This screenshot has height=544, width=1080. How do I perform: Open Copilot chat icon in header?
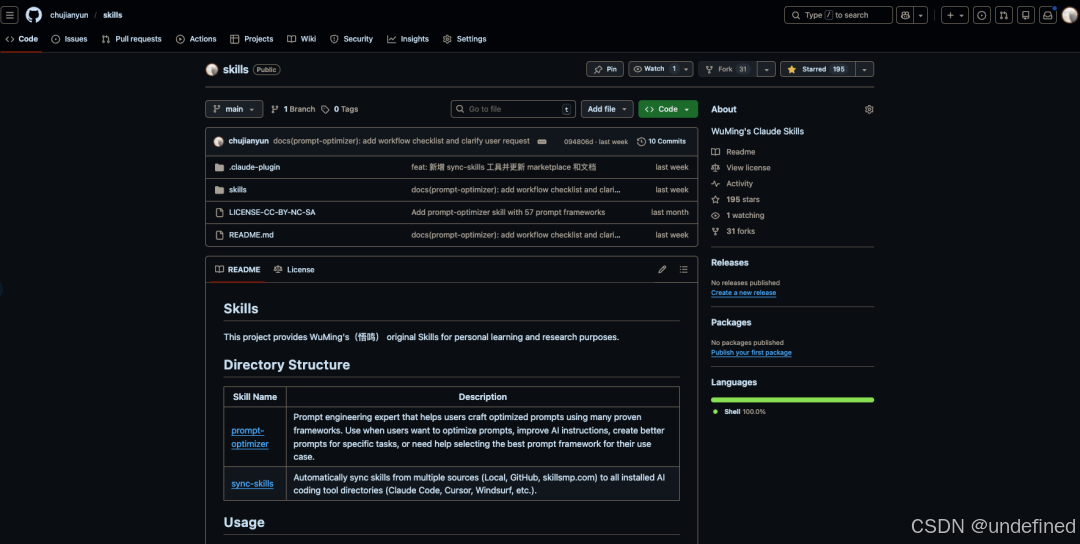click(x=904, y=15)
